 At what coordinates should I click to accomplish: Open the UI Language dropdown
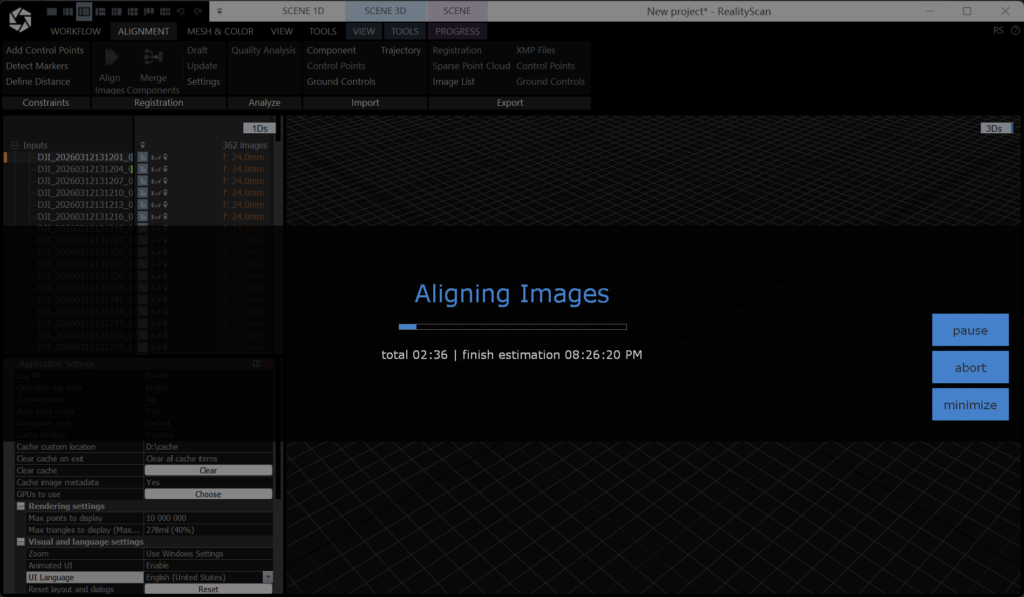click(267, 577)
